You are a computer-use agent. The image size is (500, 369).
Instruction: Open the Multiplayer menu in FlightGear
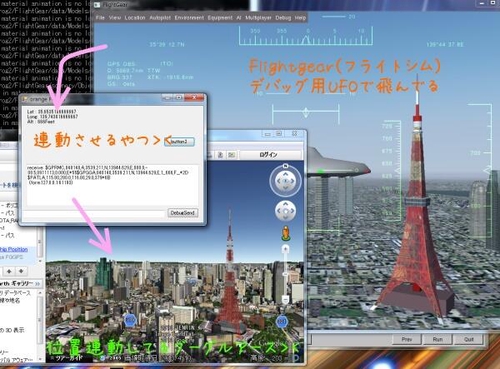[x=258, y=18]
